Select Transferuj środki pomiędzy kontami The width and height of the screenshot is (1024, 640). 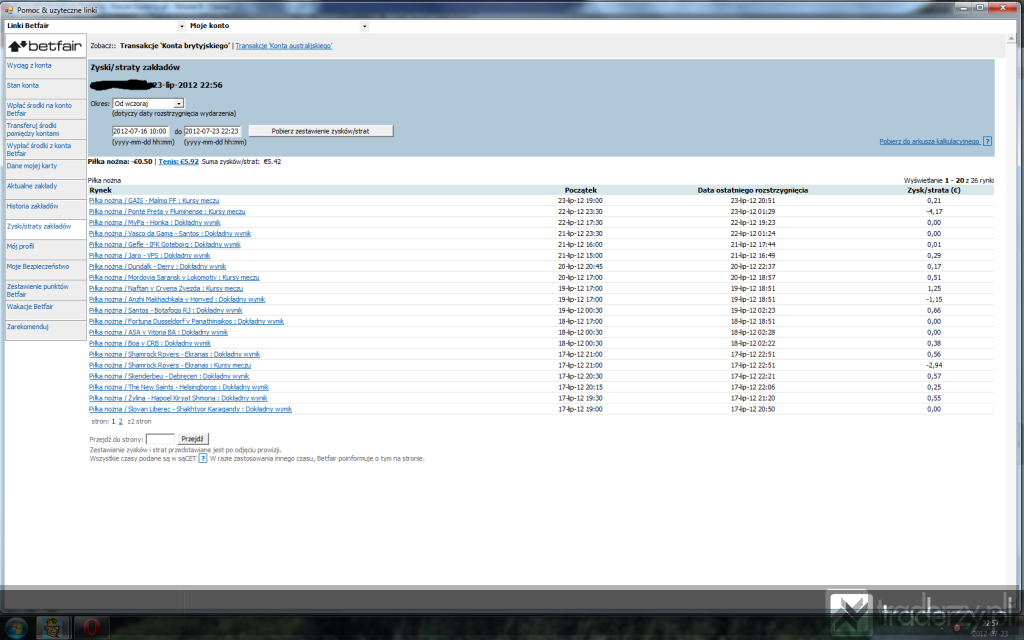[x=33, y=129]
